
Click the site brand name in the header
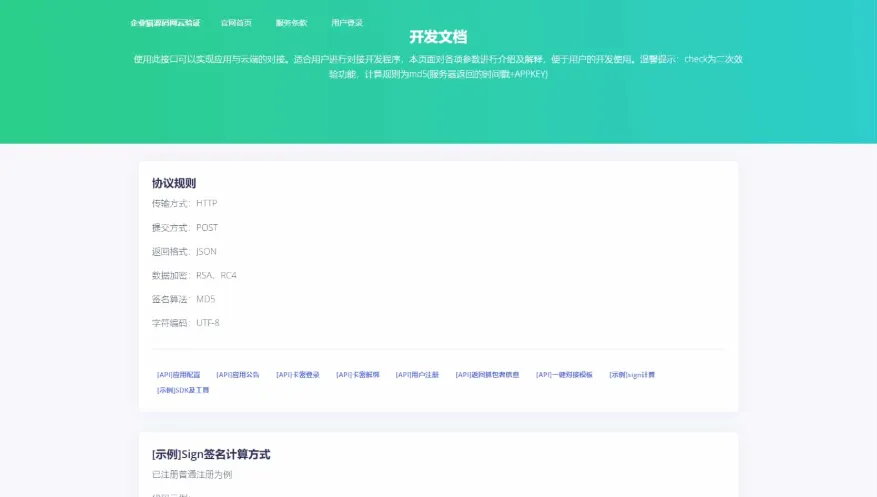(165, 23)
